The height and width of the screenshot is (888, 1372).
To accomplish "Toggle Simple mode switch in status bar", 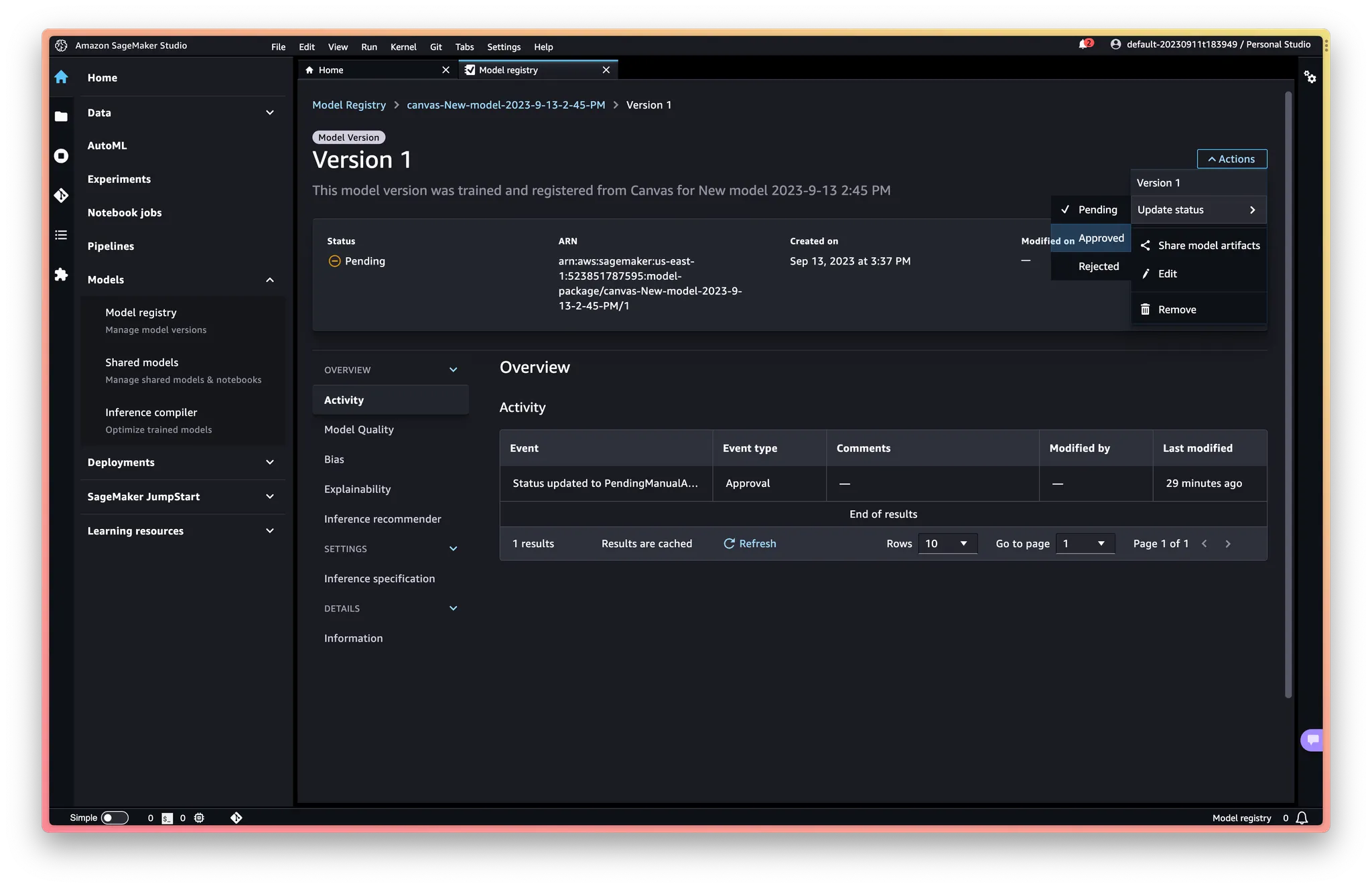I will (115, 818).
